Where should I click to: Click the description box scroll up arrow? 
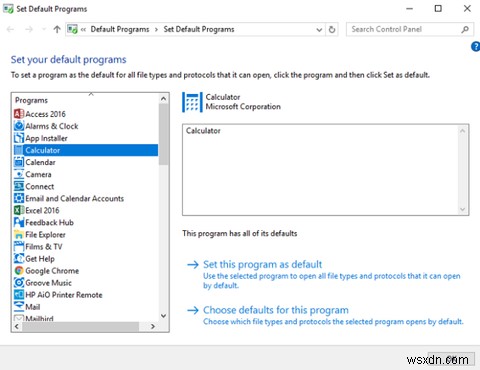[x=462, y=131]
